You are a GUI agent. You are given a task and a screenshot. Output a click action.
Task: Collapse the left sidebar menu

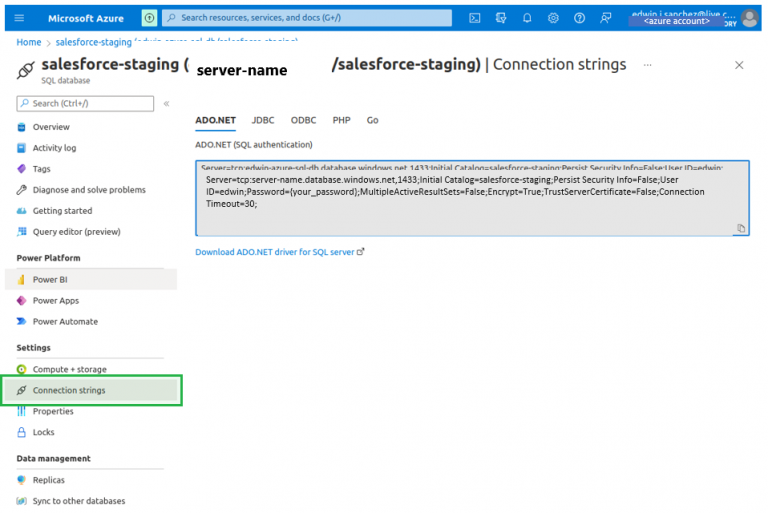[x=166, y=103]
